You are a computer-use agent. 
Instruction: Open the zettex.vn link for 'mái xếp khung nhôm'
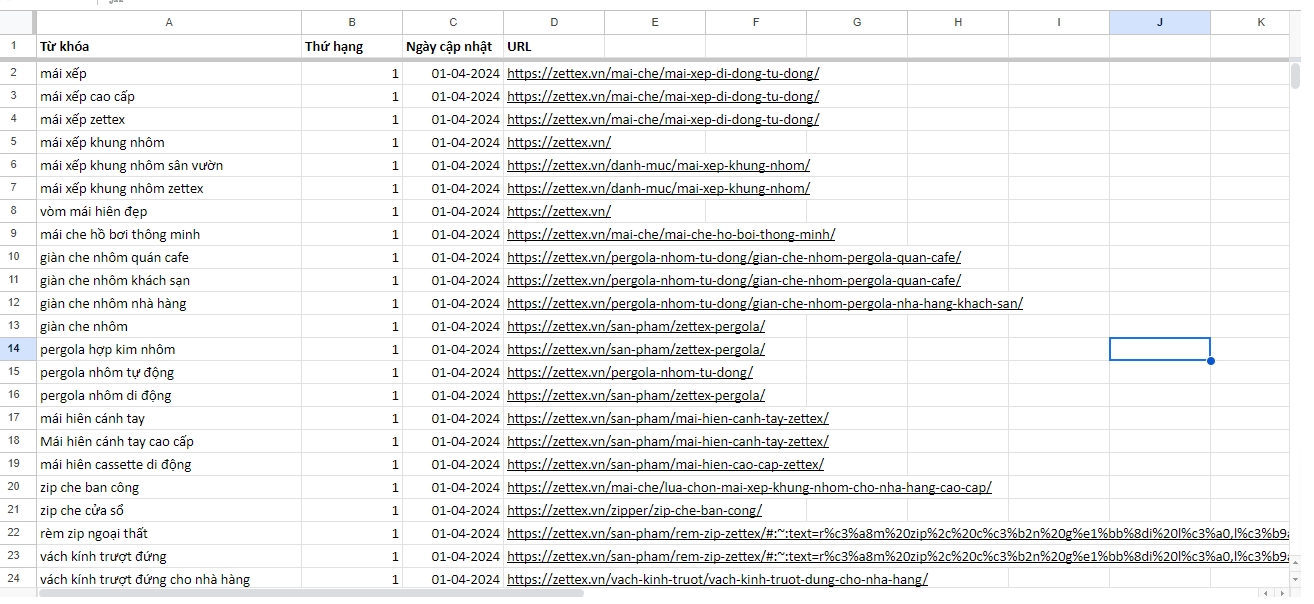559,142
